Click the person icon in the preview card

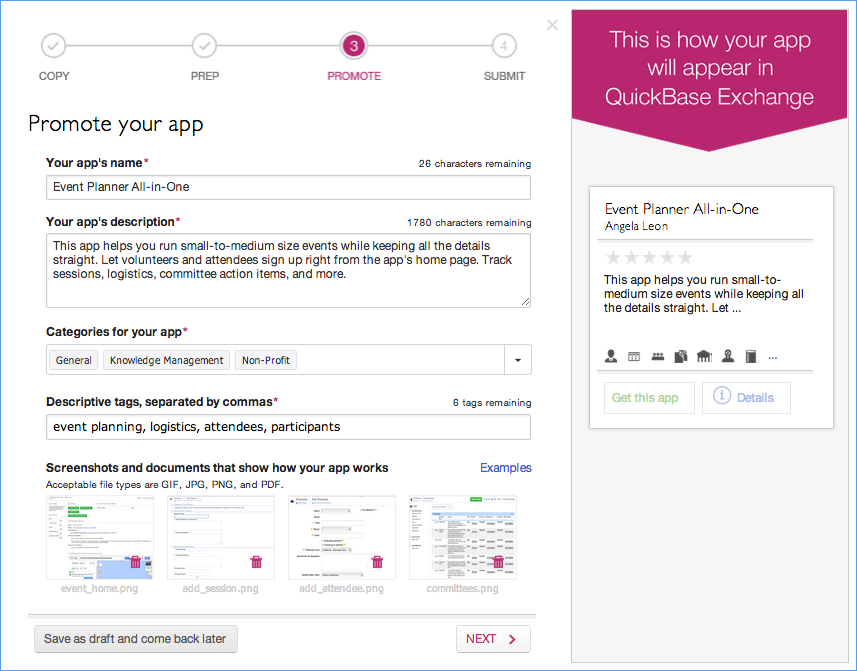[611, 356]
